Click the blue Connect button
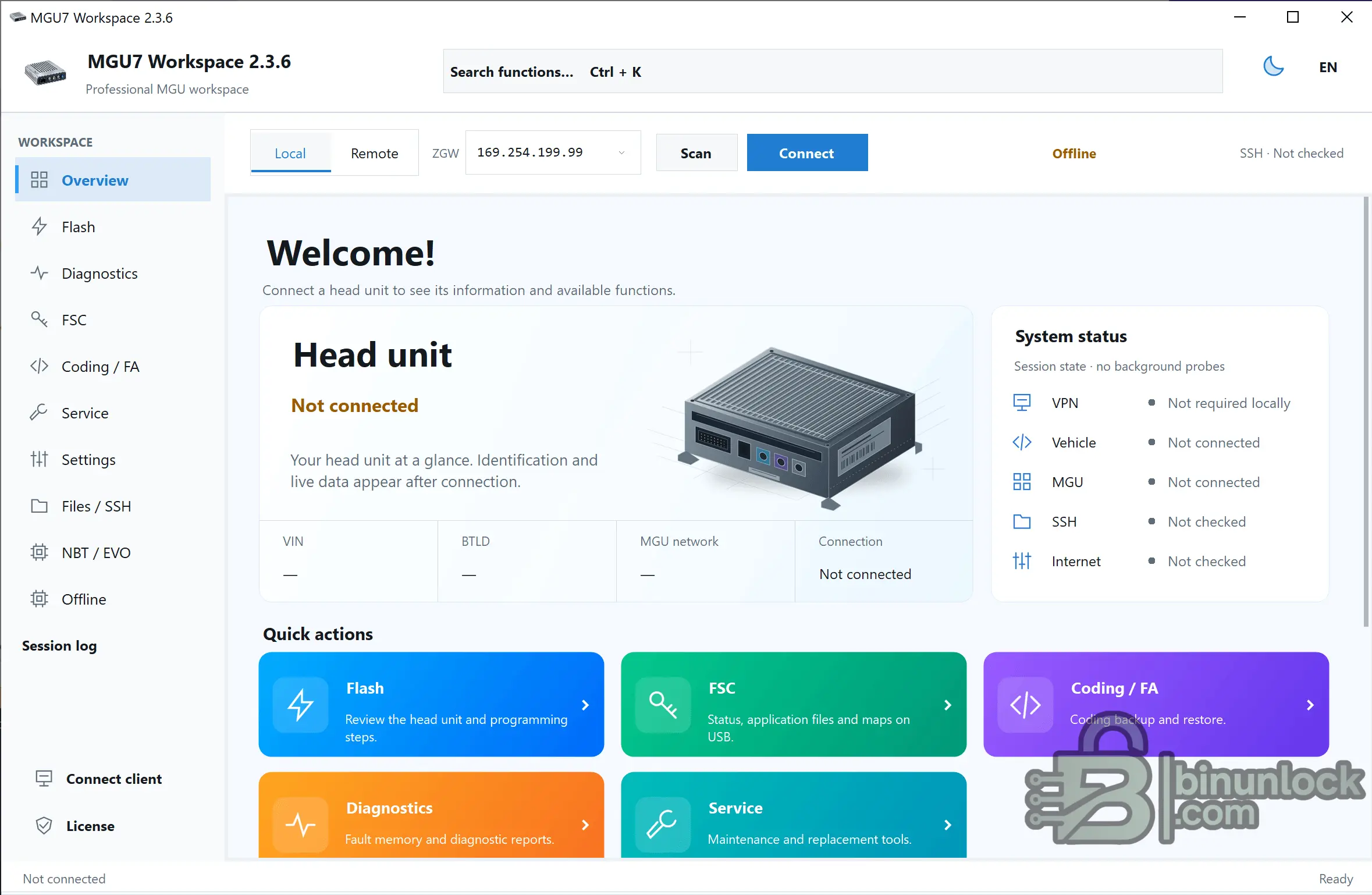1372x895 pixels. [x=807, y=153]
